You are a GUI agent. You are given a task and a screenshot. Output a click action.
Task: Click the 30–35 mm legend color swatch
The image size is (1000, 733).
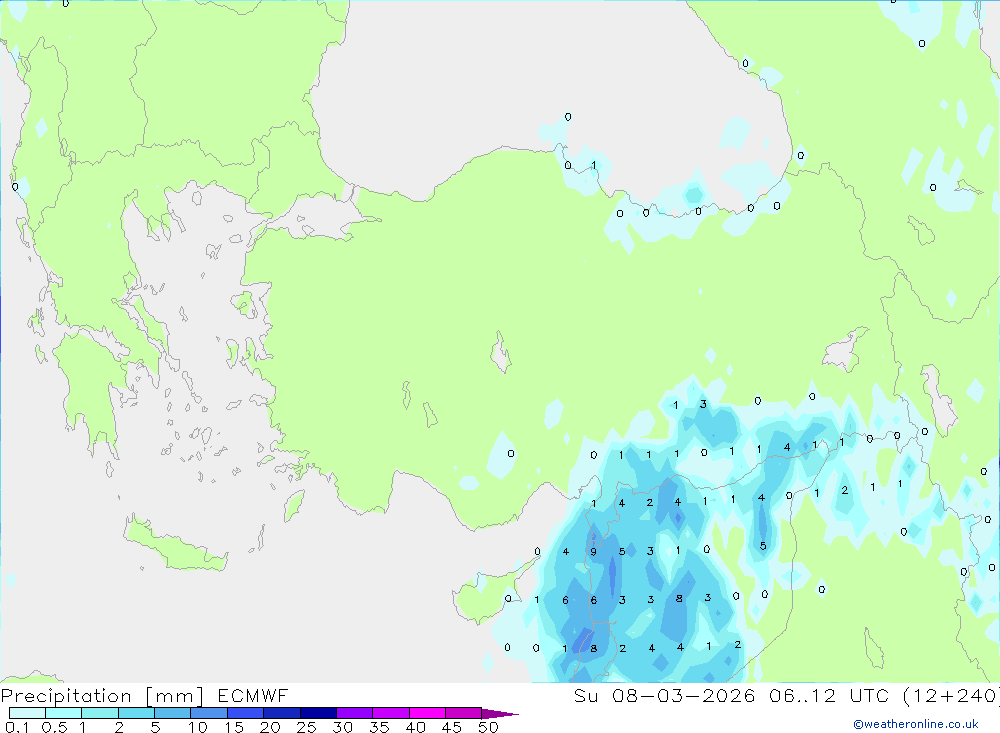[x=355, y=713]
